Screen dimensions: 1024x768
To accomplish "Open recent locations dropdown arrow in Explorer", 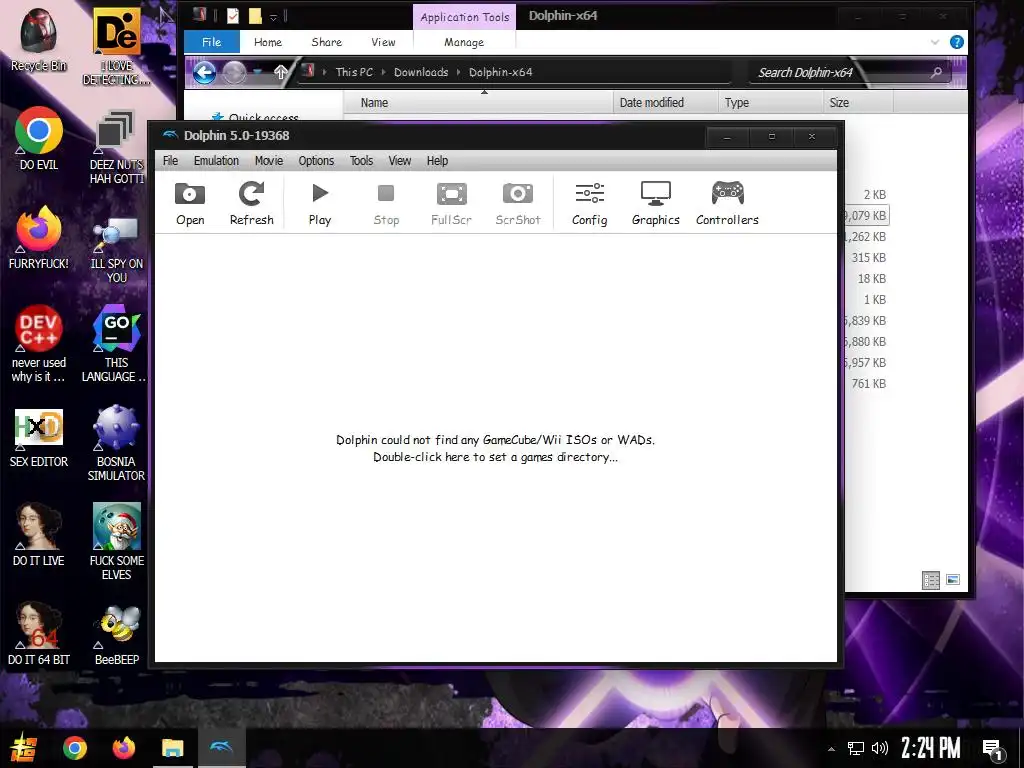I will pyautogui.click(x=258, y=72).
